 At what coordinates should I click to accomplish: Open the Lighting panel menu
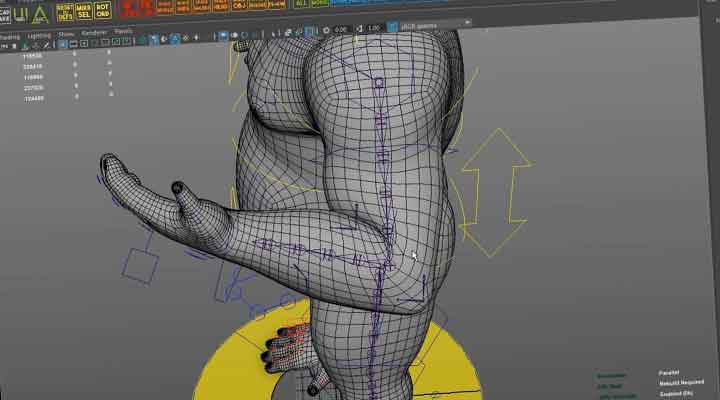pyautogui.click(x=39, y=35)
